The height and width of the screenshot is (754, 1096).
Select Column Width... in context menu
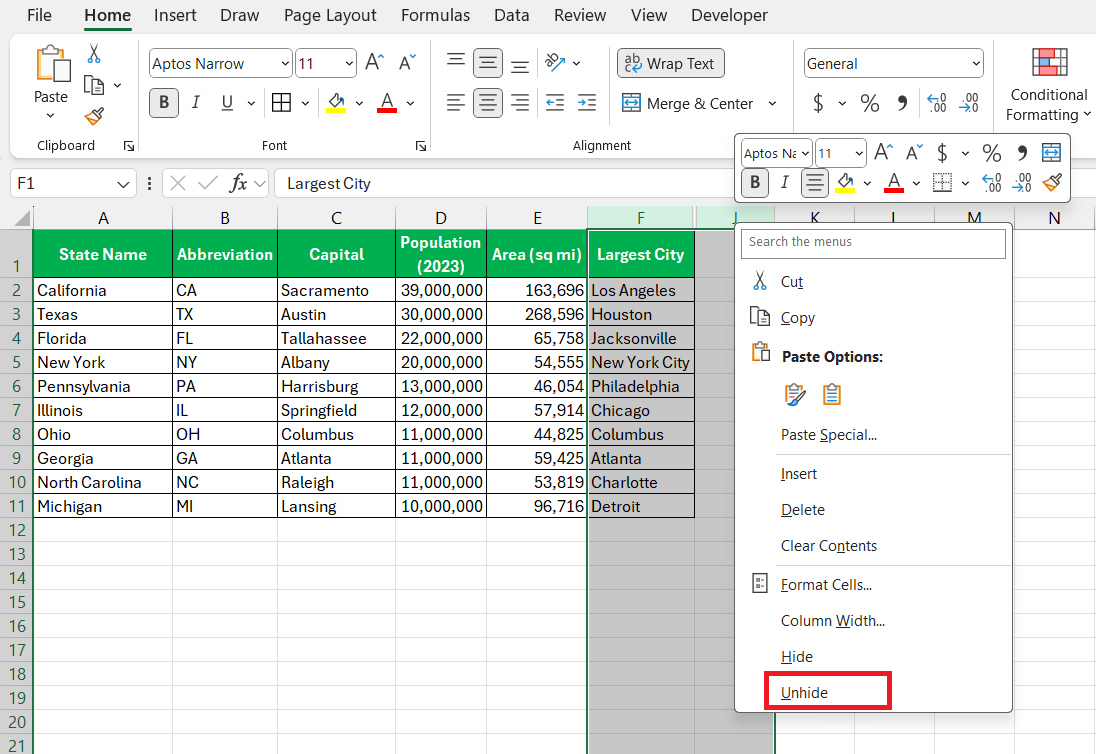click(x=832, y=621)
